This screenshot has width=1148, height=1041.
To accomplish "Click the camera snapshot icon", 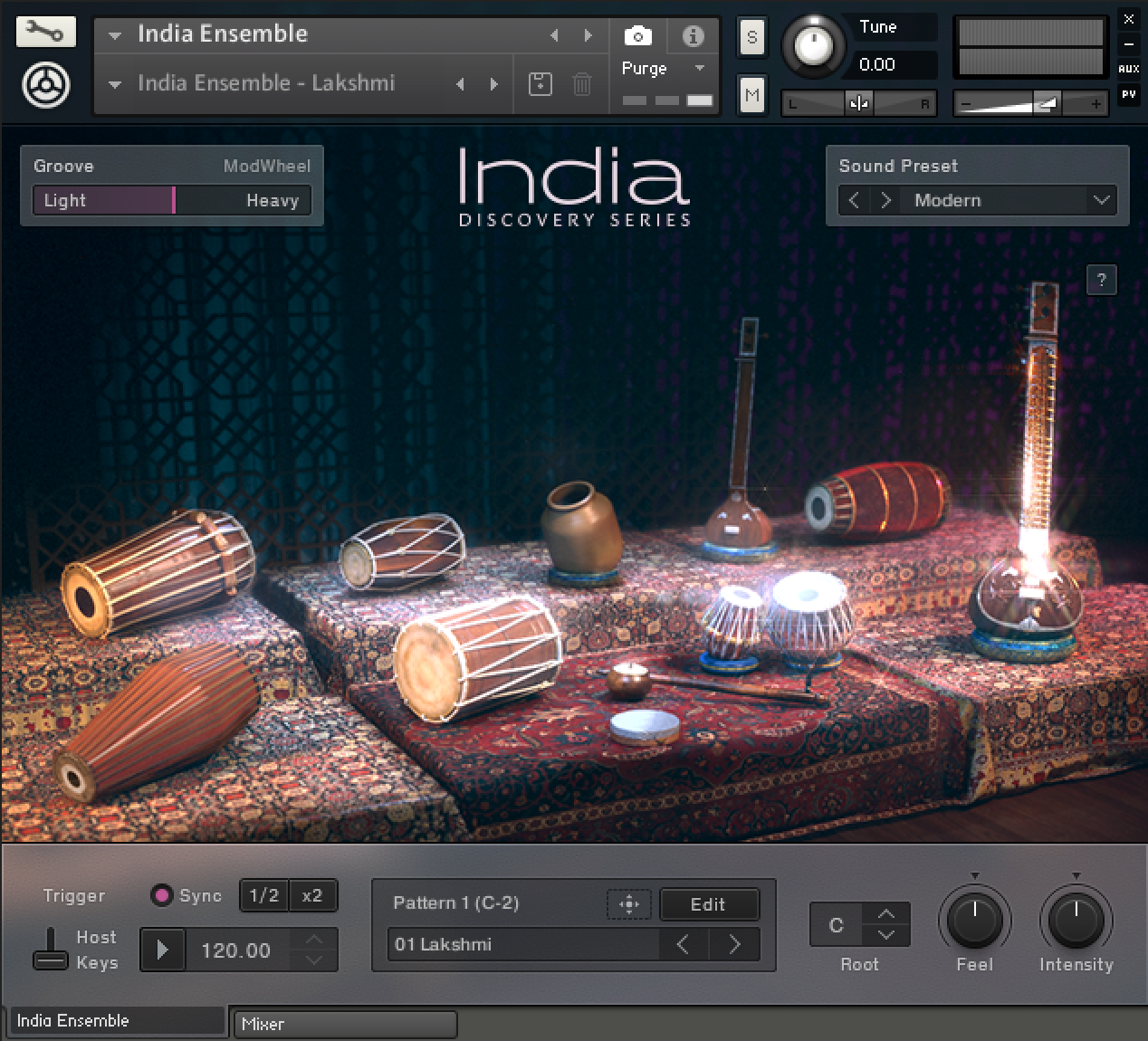I will click(637, 36).
